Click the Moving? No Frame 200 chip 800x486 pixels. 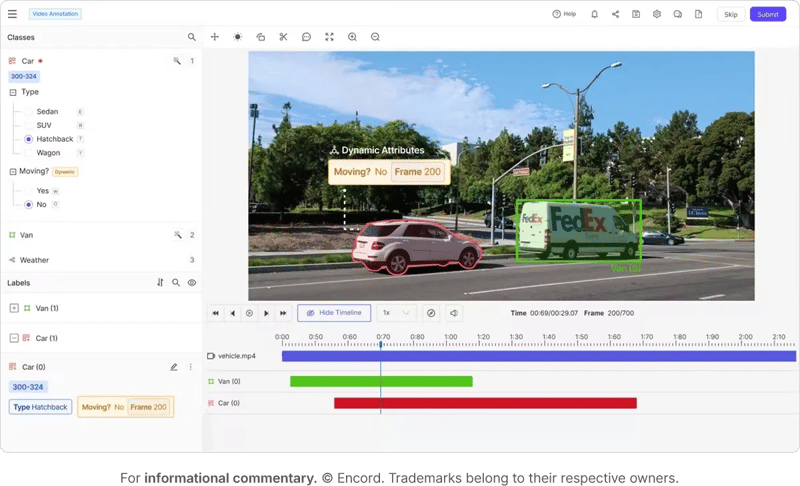(126, 407)
